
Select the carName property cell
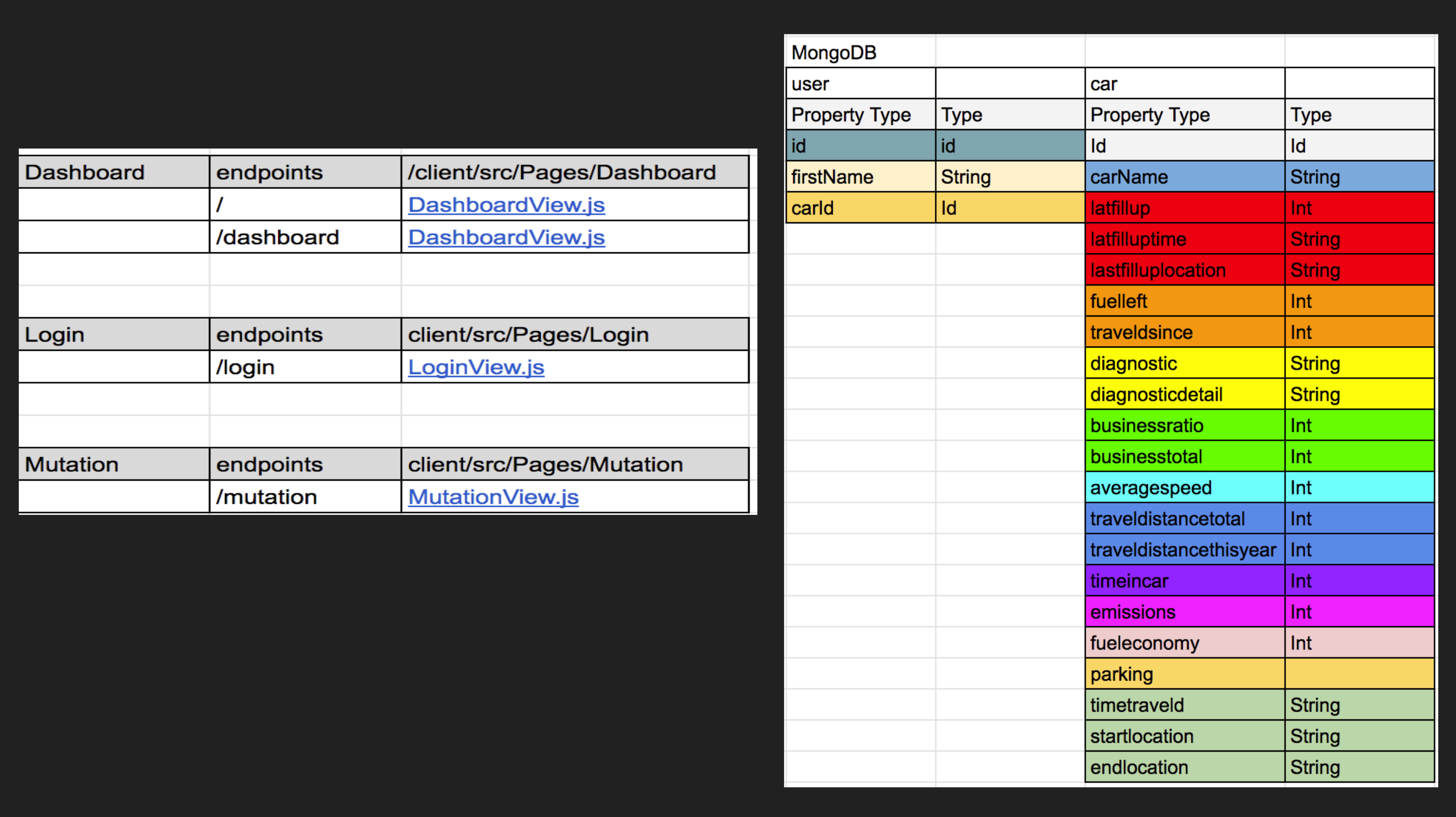pos(1185,177)
